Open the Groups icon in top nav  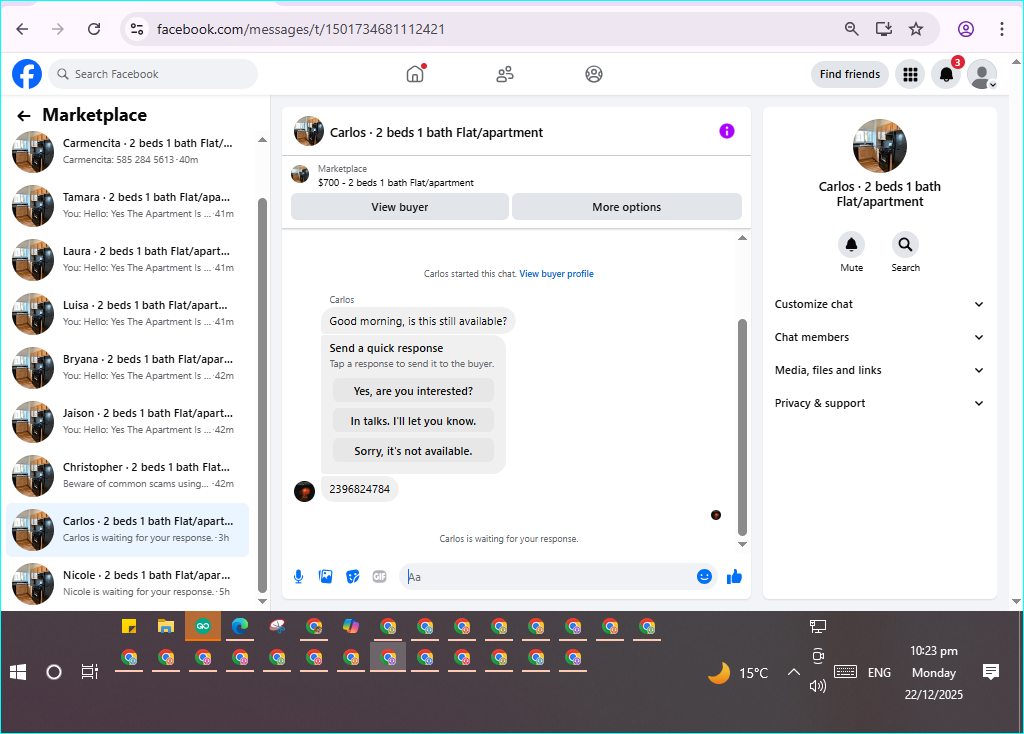(x=594, y=74)
